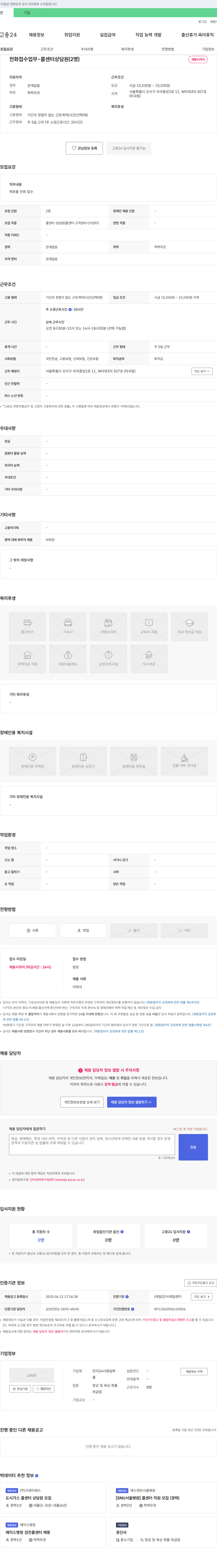Click the company LOGO thumbnail
The height and width of the screenshot is (1568, 217).
click(32, 1375)
